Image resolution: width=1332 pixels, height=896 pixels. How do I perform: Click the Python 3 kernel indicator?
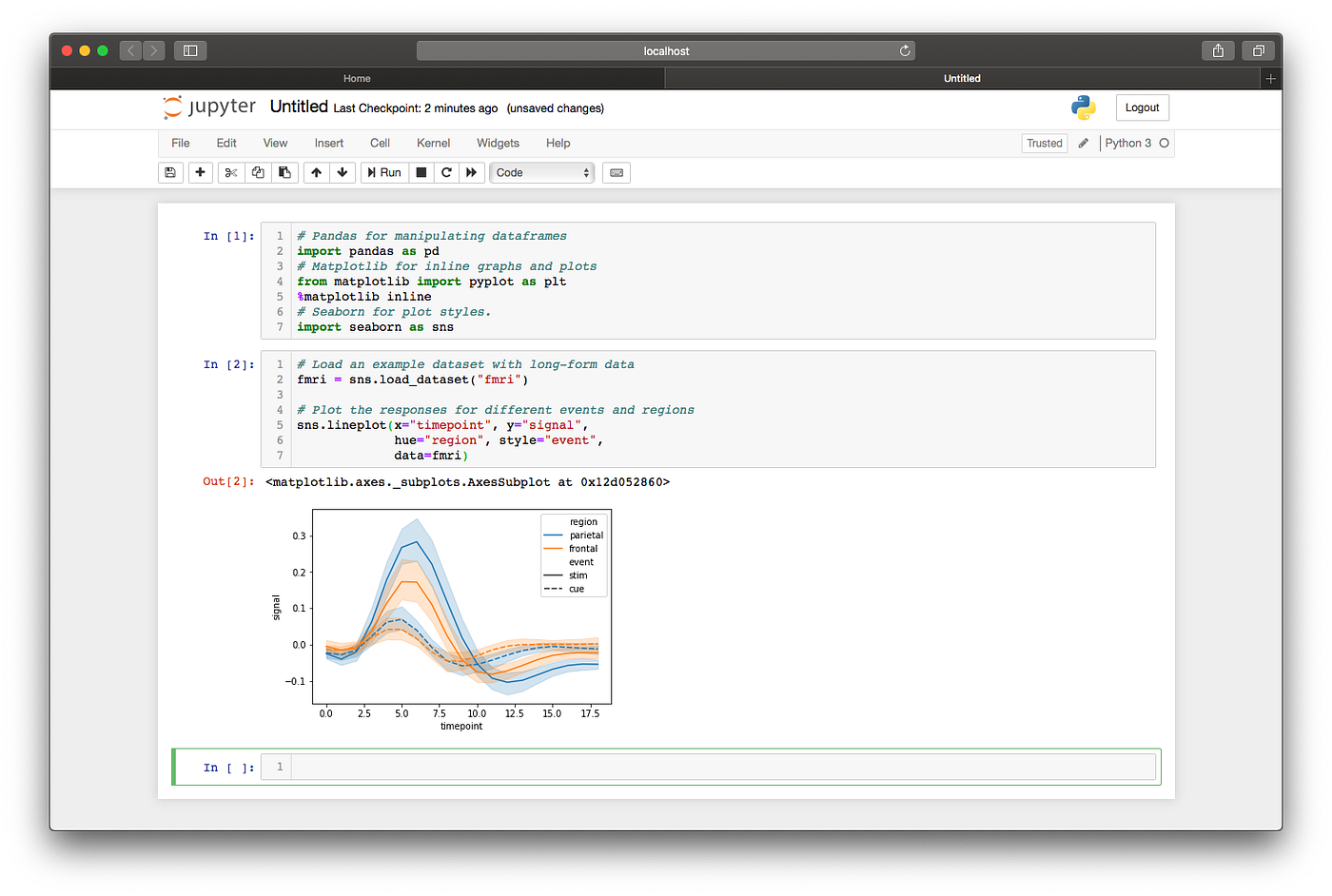point(1130,143)
